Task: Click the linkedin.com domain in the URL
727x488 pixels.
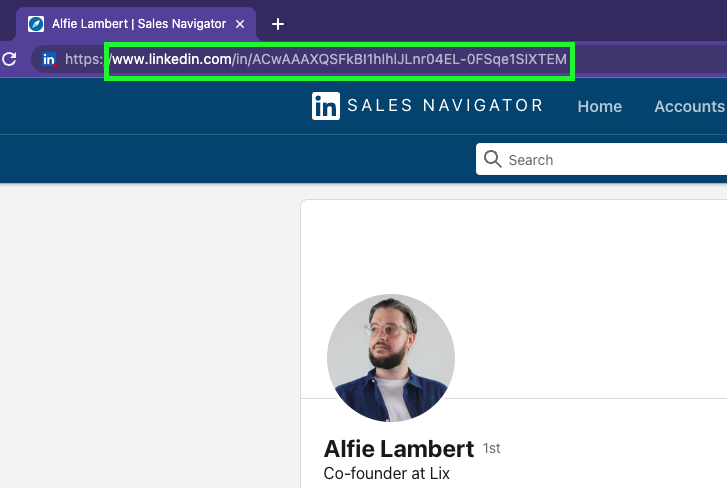Action: click(171, 60)
